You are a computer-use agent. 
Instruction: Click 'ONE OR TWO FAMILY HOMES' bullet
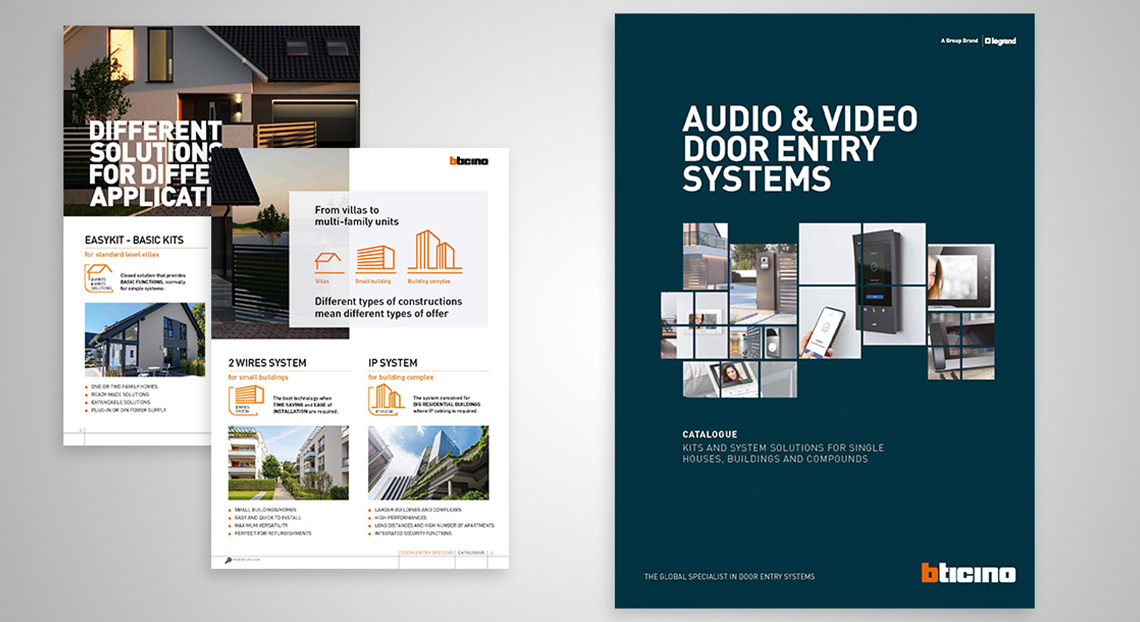(124, 387)
